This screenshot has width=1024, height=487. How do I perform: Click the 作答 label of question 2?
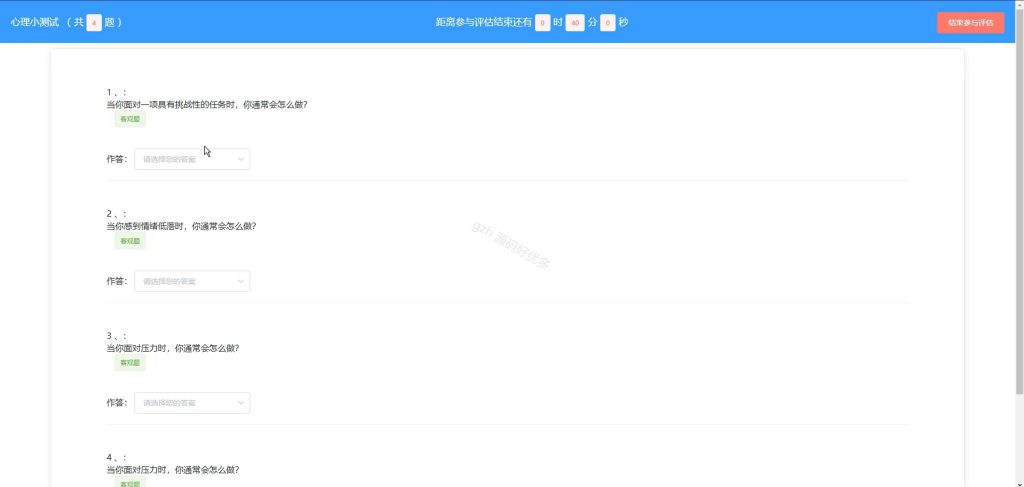tap(117, 281)
